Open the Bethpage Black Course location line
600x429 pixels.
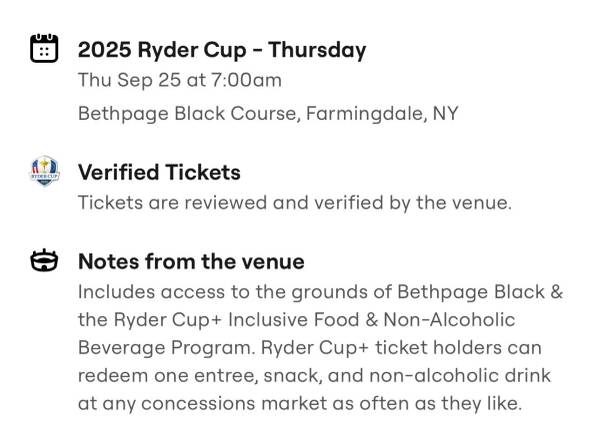pyautogui.click(x=268, y=114)
